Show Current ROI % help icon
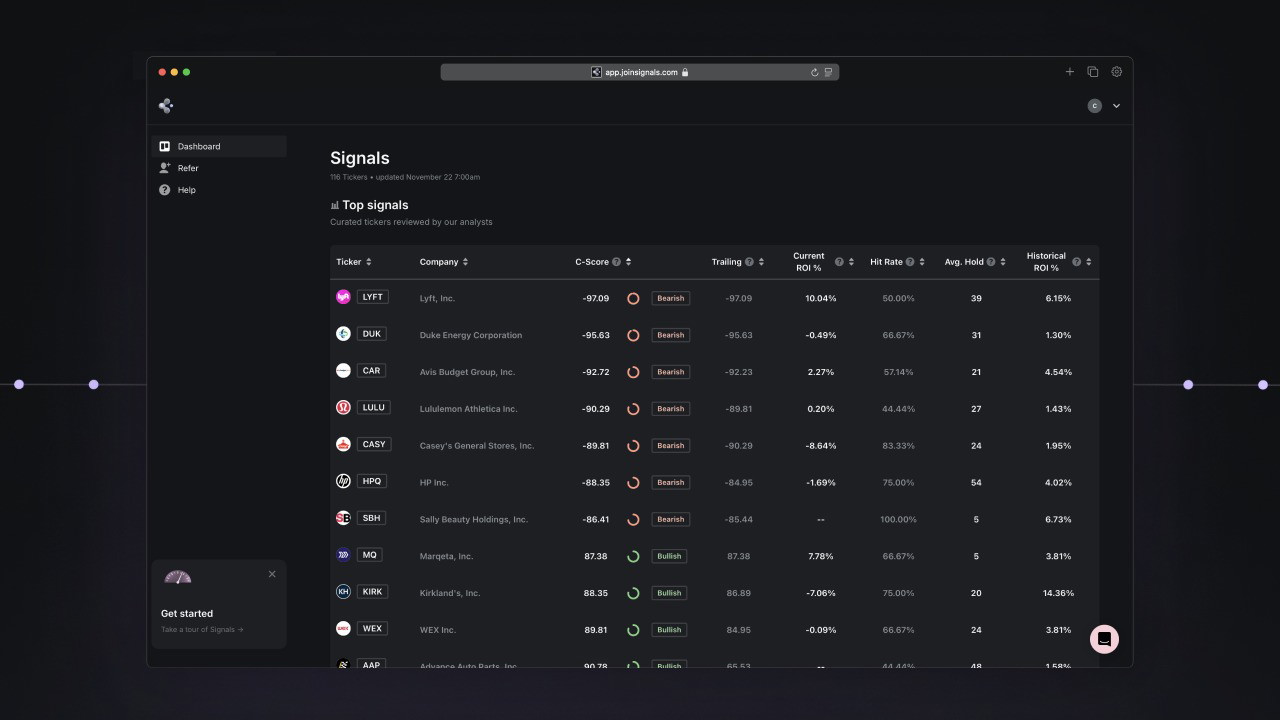This screenshot has height=720, width=1280. pyautogui.click(x=839, y=262)
